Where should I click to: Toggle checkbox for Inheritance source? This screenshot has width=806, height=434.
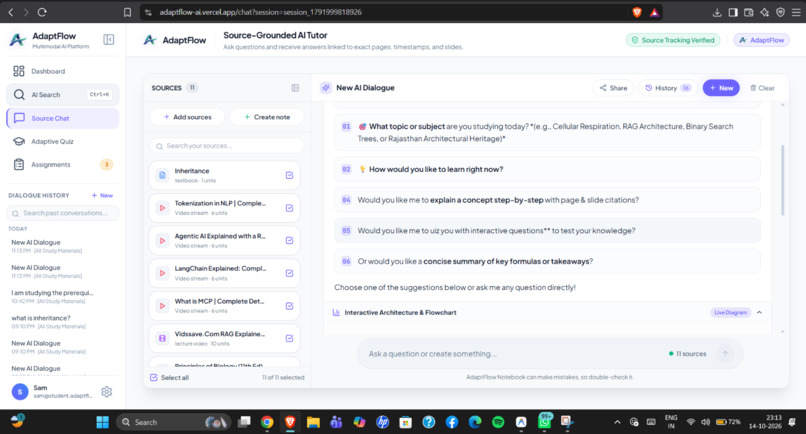pyautogui.click(x=289, y=175)
